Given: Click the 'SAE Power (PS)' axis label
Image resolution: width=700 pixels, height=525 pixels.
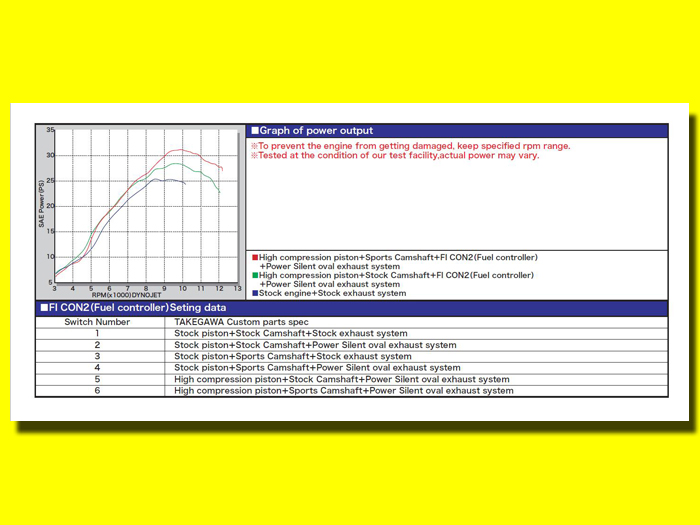Looking at the screenshot, I should coord(42,204).
